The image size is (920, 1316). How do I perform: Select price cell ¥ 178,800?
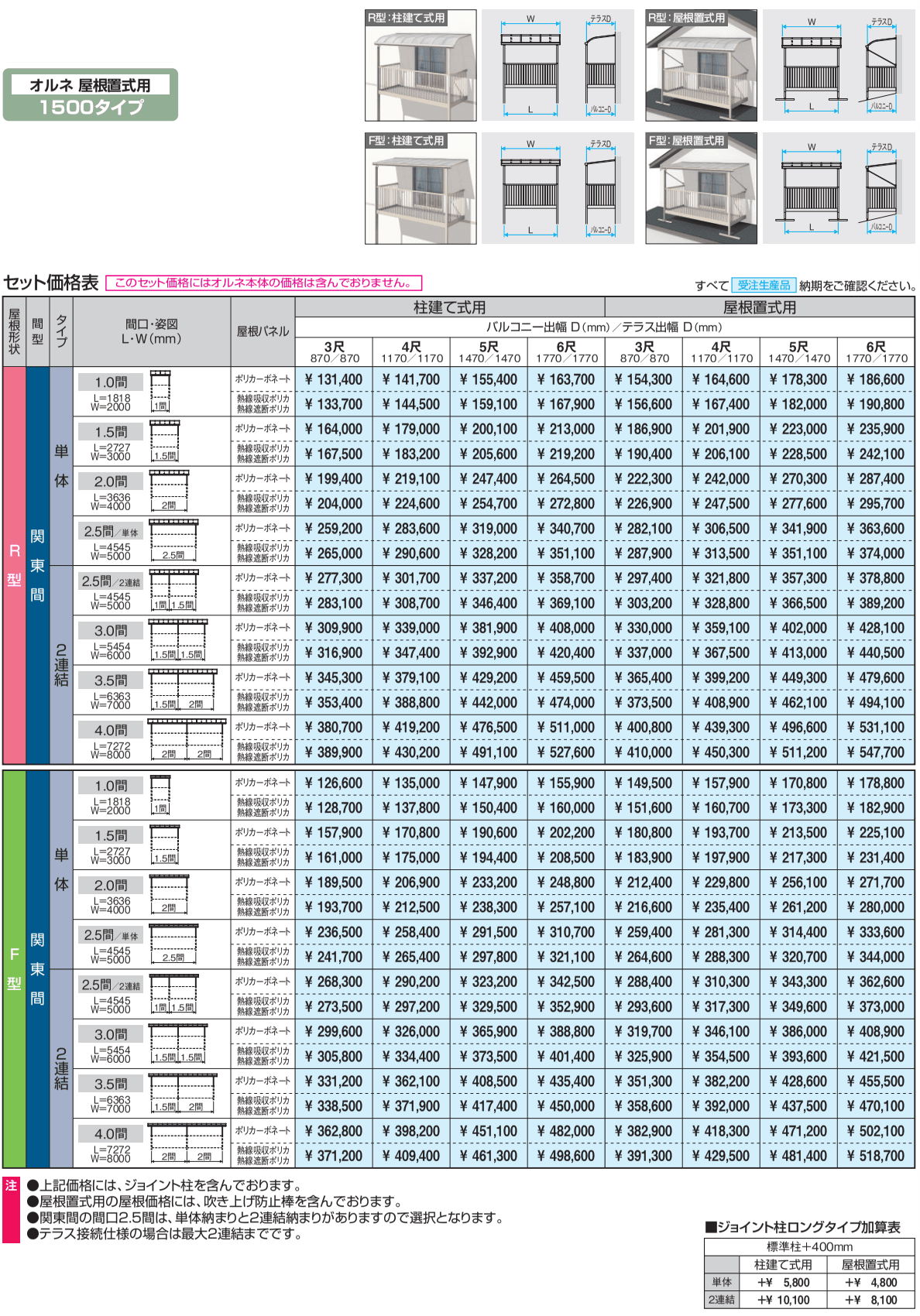876,783
